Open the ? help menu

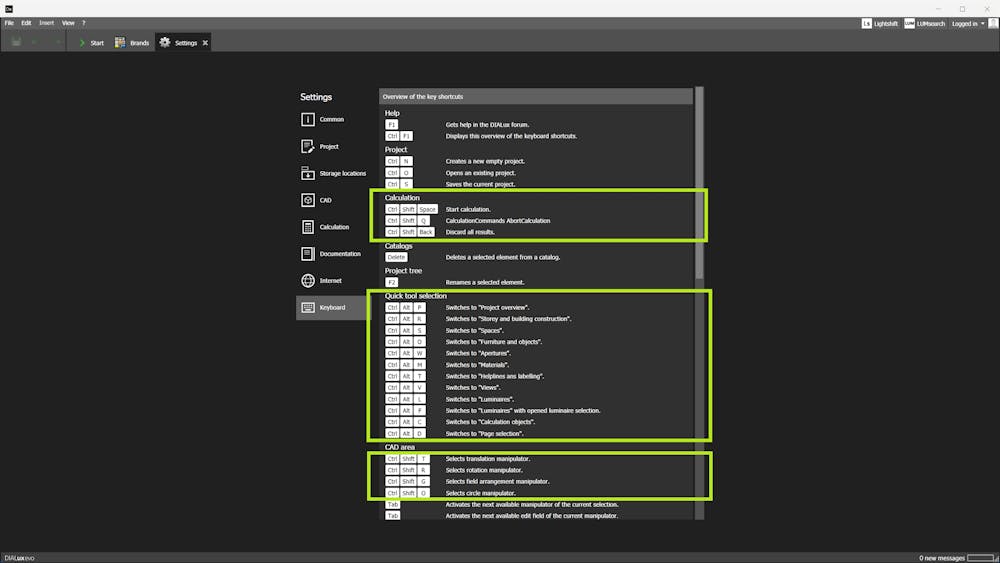pos(84,23)
